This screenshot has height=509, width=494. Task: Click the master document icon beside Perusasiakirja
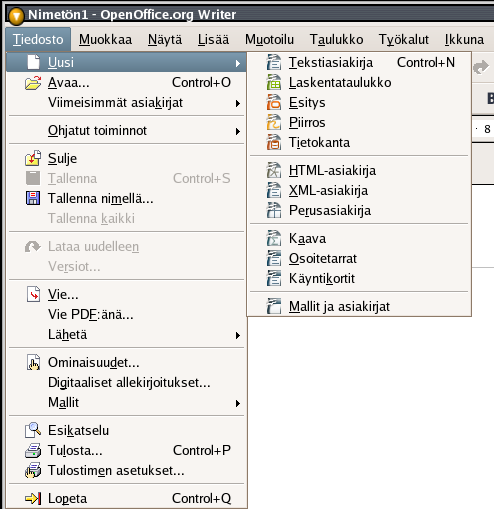tap(274, 210)
